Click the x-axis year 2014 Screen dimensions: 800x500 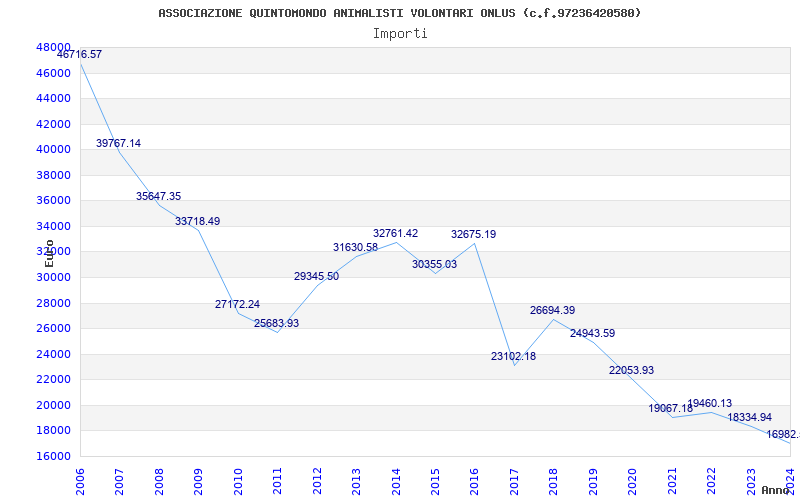click(x=396, y=482)
